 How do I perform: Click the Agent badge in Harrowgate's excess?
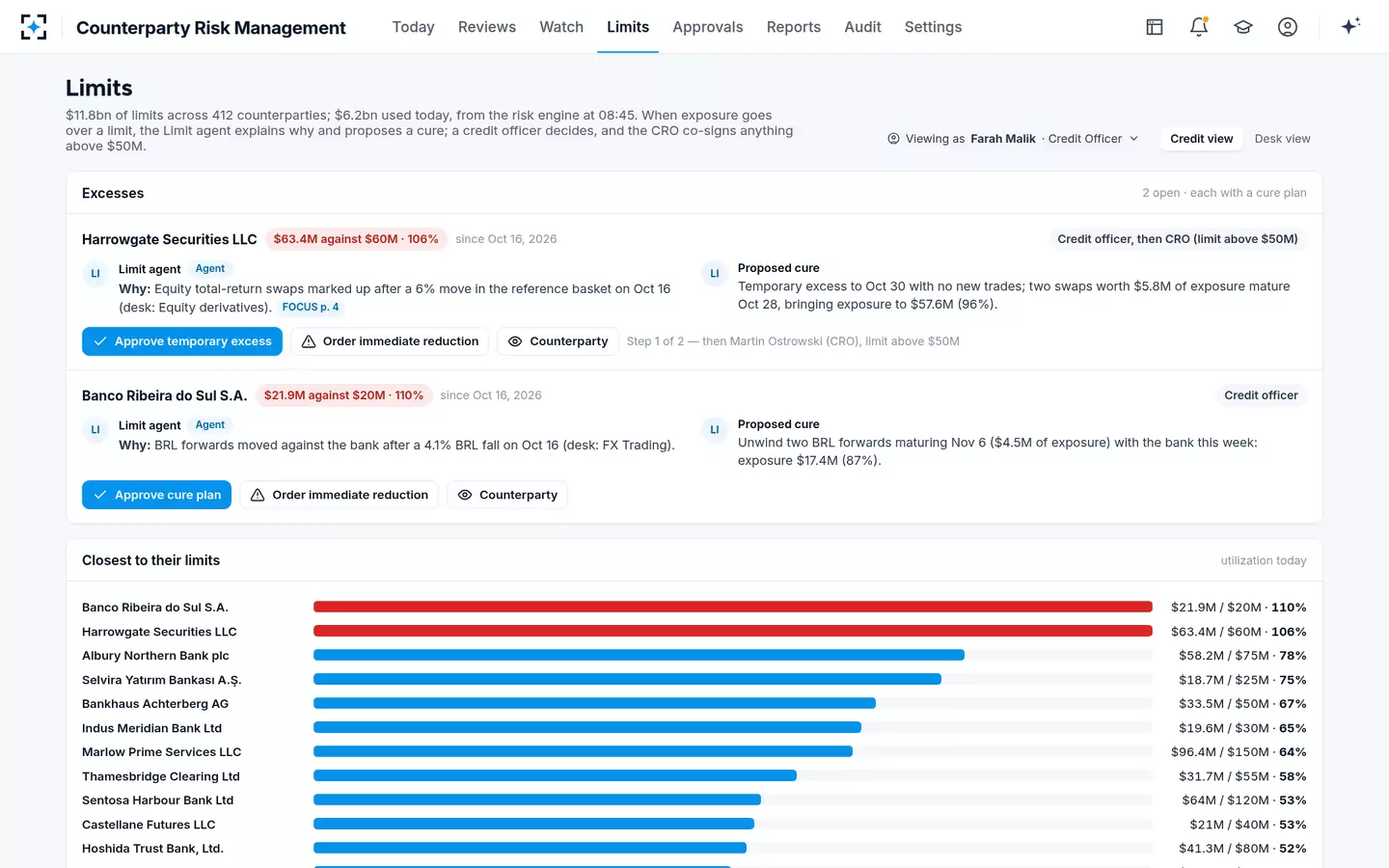(210, 269)
